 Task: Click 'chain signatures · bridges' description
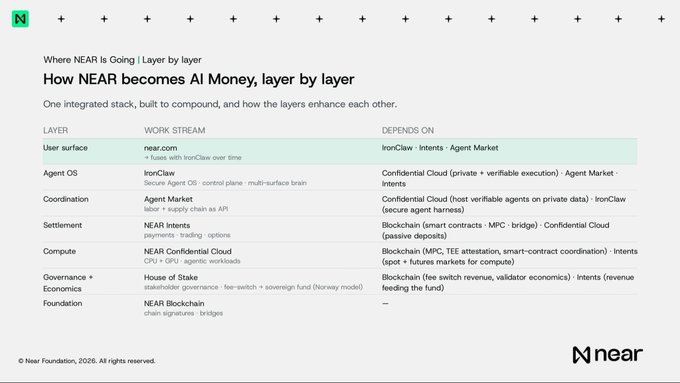click(183, 313)
